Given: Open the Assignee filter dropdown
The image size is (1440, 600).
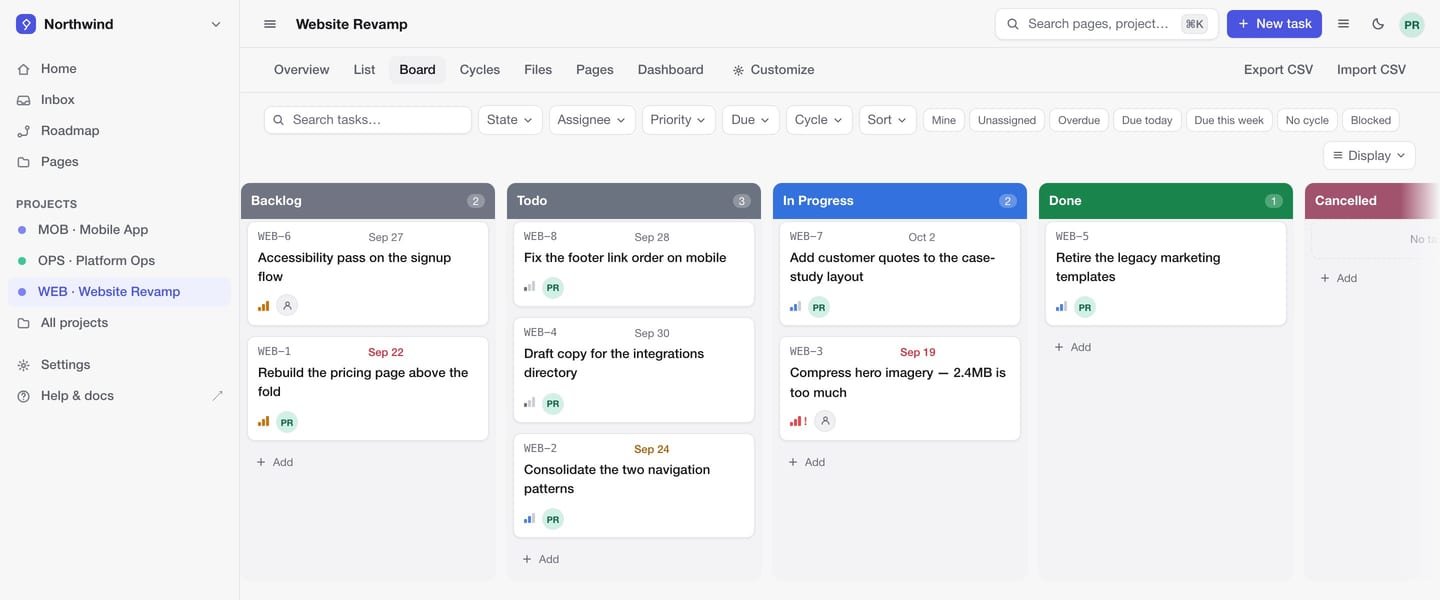Looking at the screenshot, I should (x=592, y=120).
